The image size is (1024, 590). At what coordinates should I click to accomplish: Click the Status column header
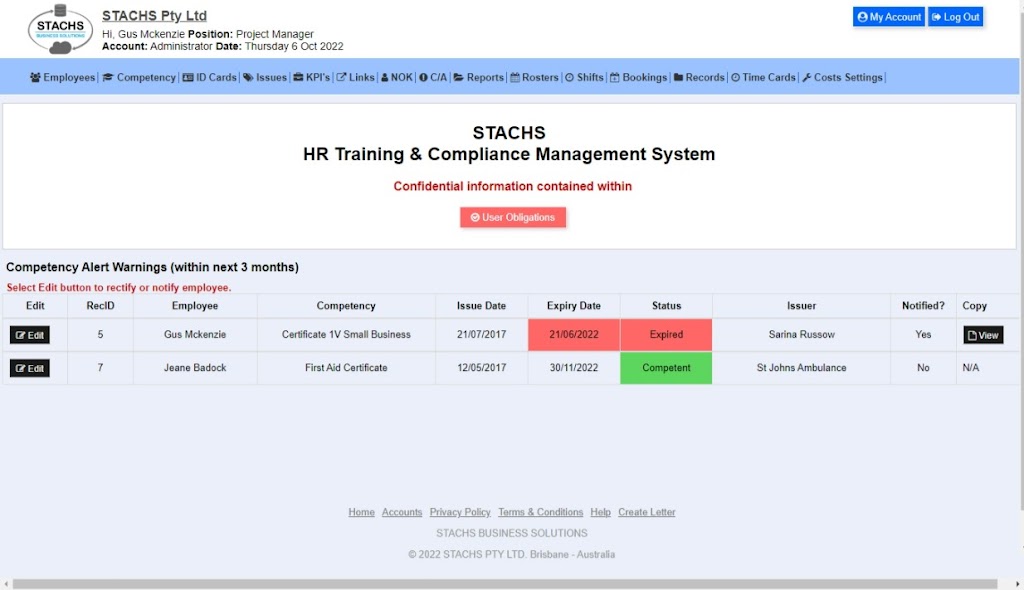pos(666,306)
